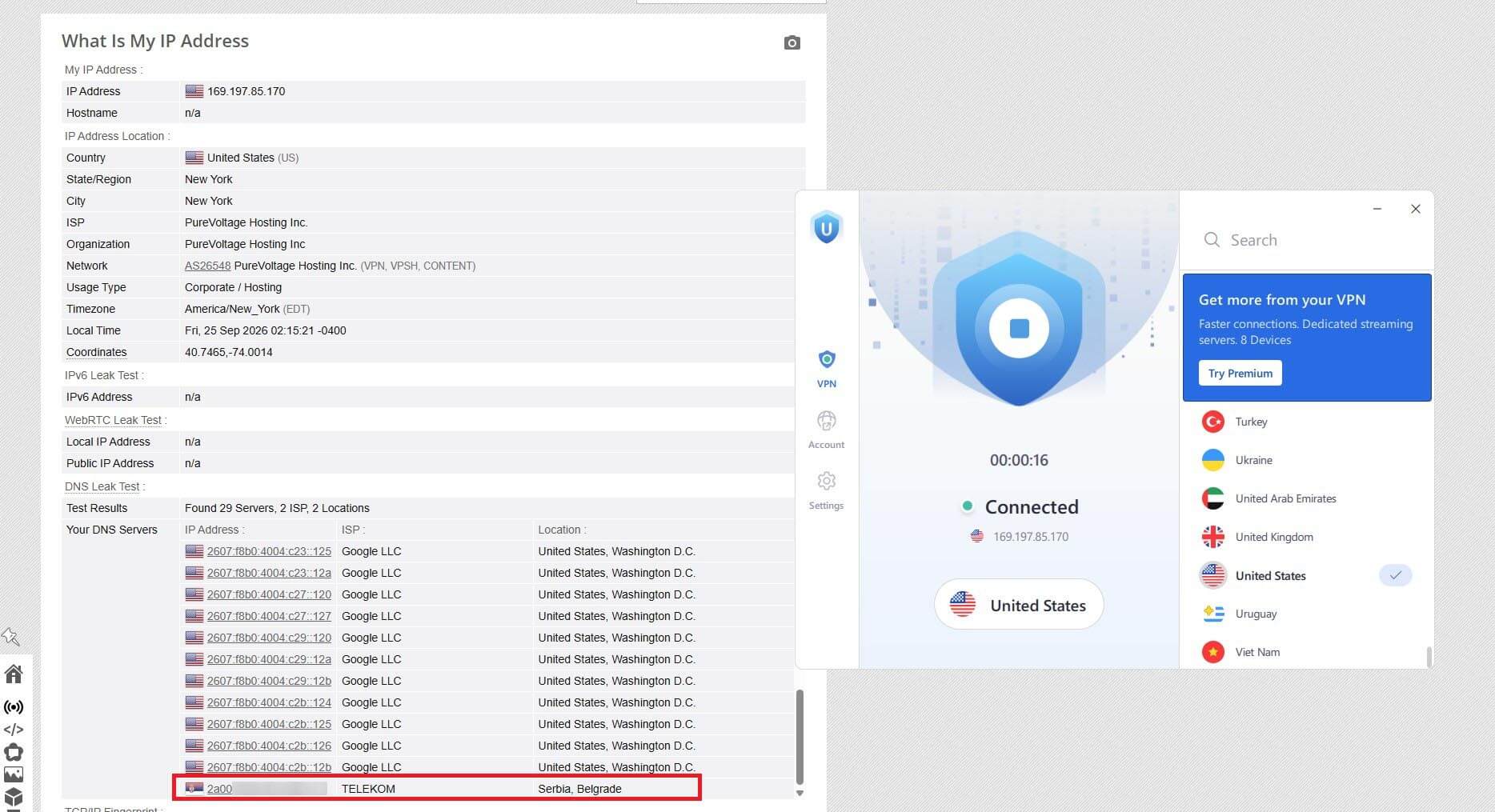Screen dimensions: 1495x812
Task: Select Viet Nam server
Action: (1307, 652)
